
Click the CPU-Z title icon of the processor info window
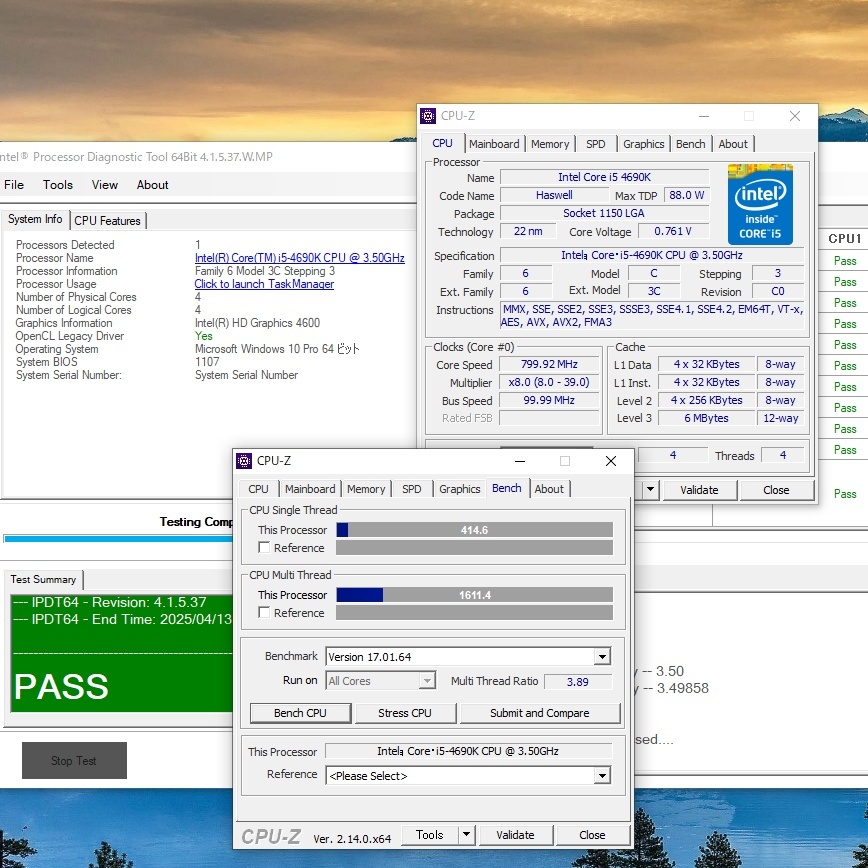point(428,116)
